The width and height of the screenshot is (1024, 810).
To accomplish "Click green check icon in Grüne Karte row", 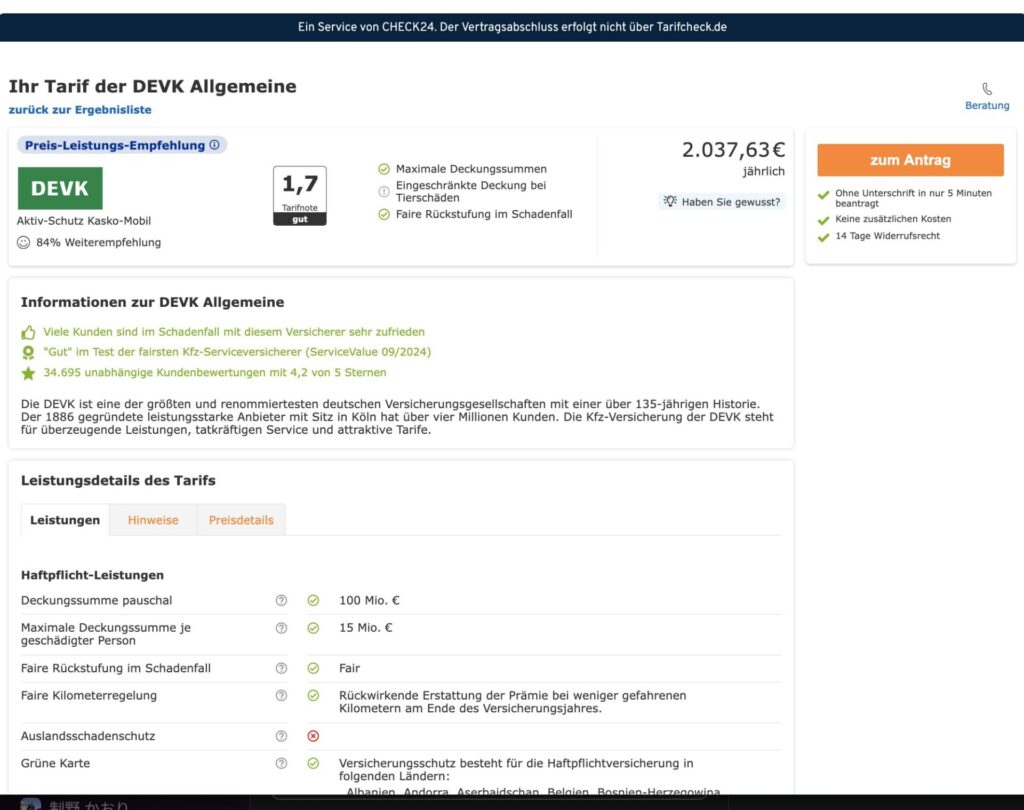I will 313,764.
